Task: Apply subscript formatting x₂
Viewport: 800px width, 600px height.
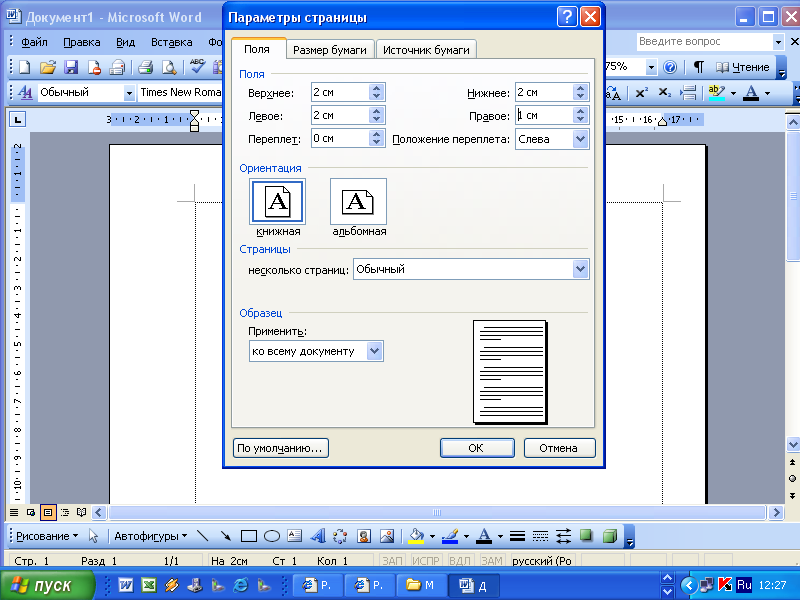Action: (664, 92)
